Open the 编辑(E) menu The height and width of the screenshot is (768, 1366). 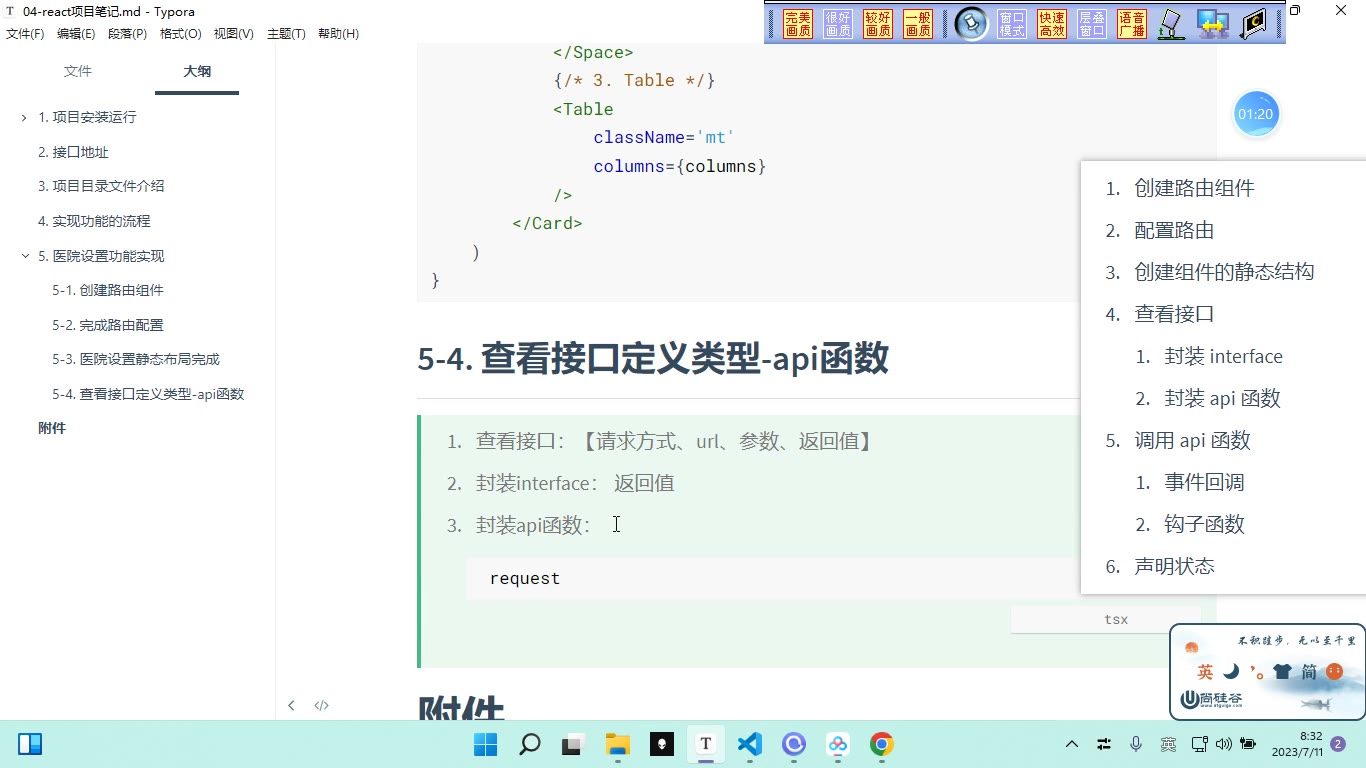tap(76, 34)
